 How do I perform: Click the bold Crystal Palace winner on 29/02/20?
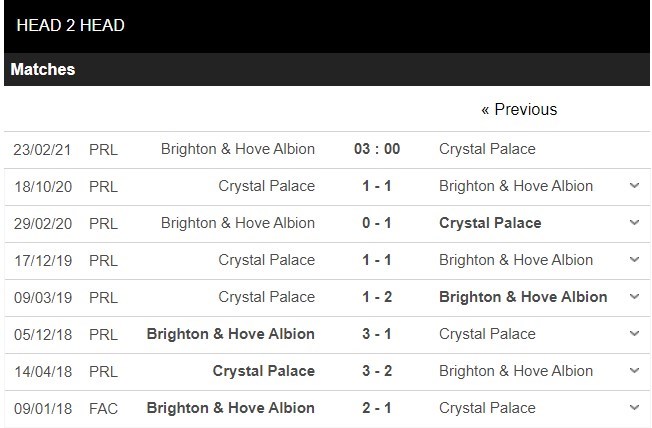pyautogui.click(x=490, y=223)
